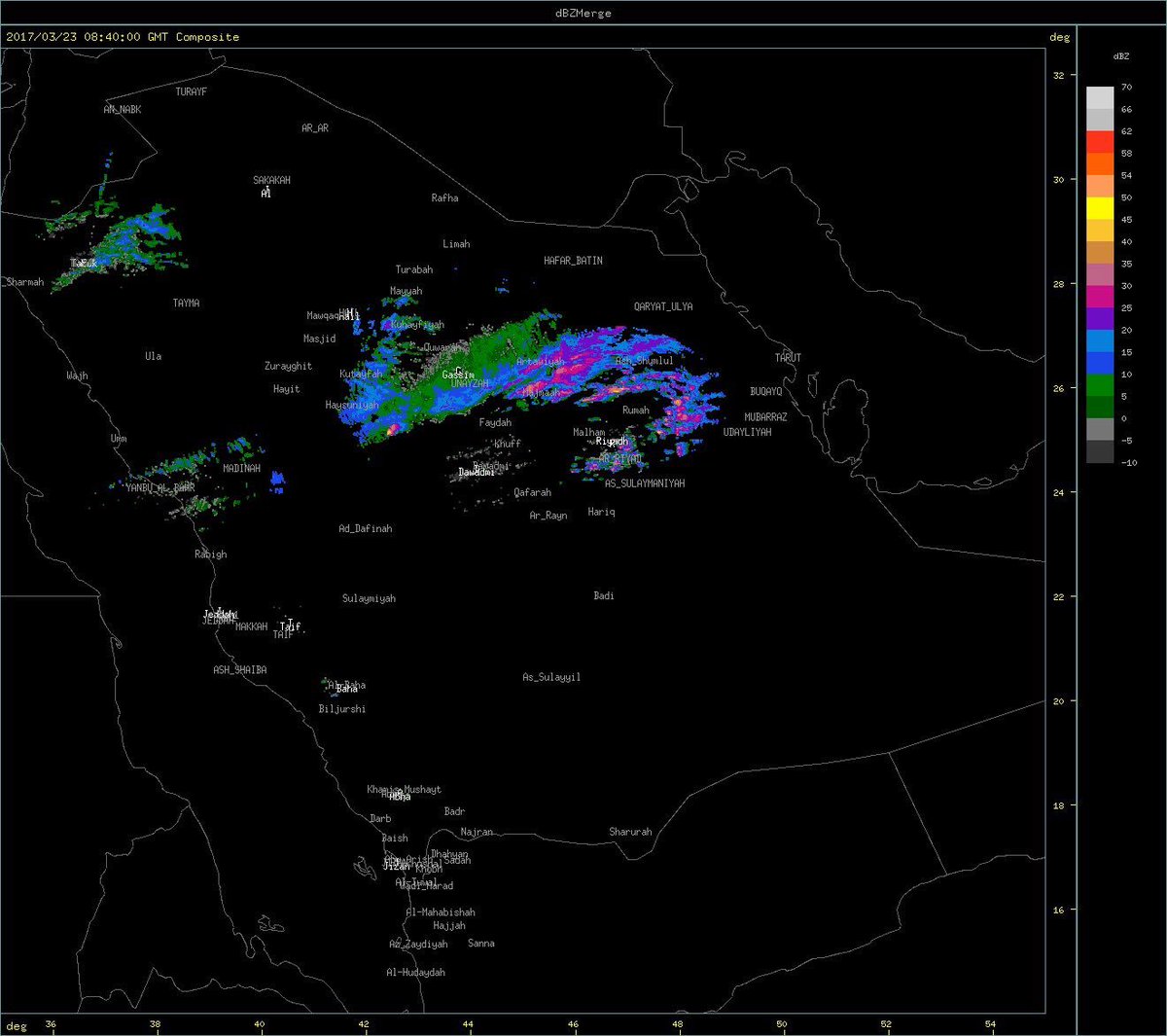Select the lightest gray 66-70 dBZ swatch

coord(1100,98)
